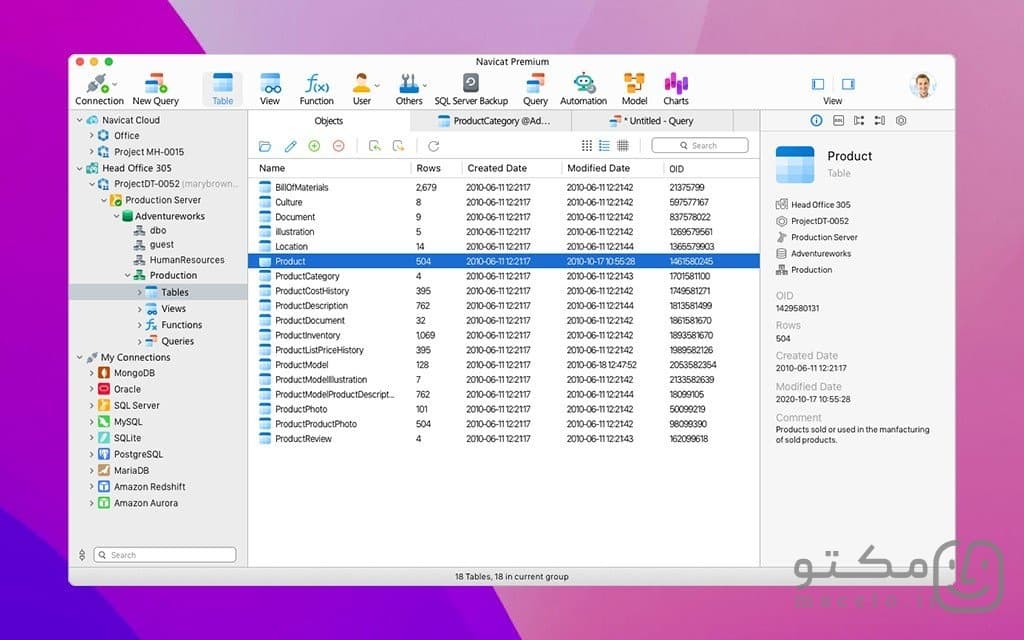
Task: Collapse the Adventureworks database
Action: point(116,216)
